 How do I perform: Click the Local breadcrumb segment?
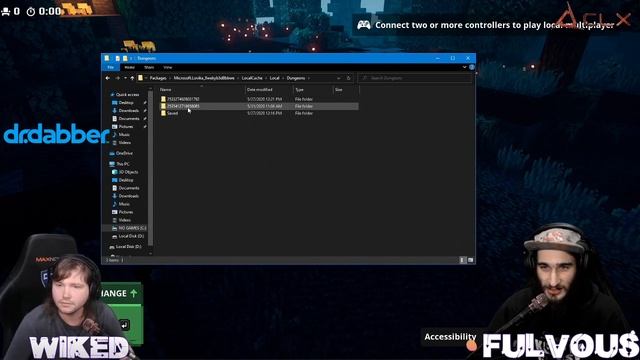pos(274,78)
